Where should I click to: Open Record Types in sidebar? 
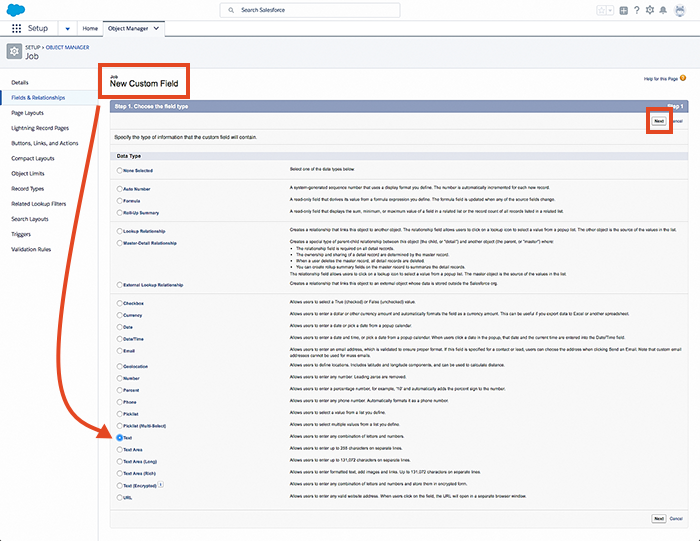[28, 189]
